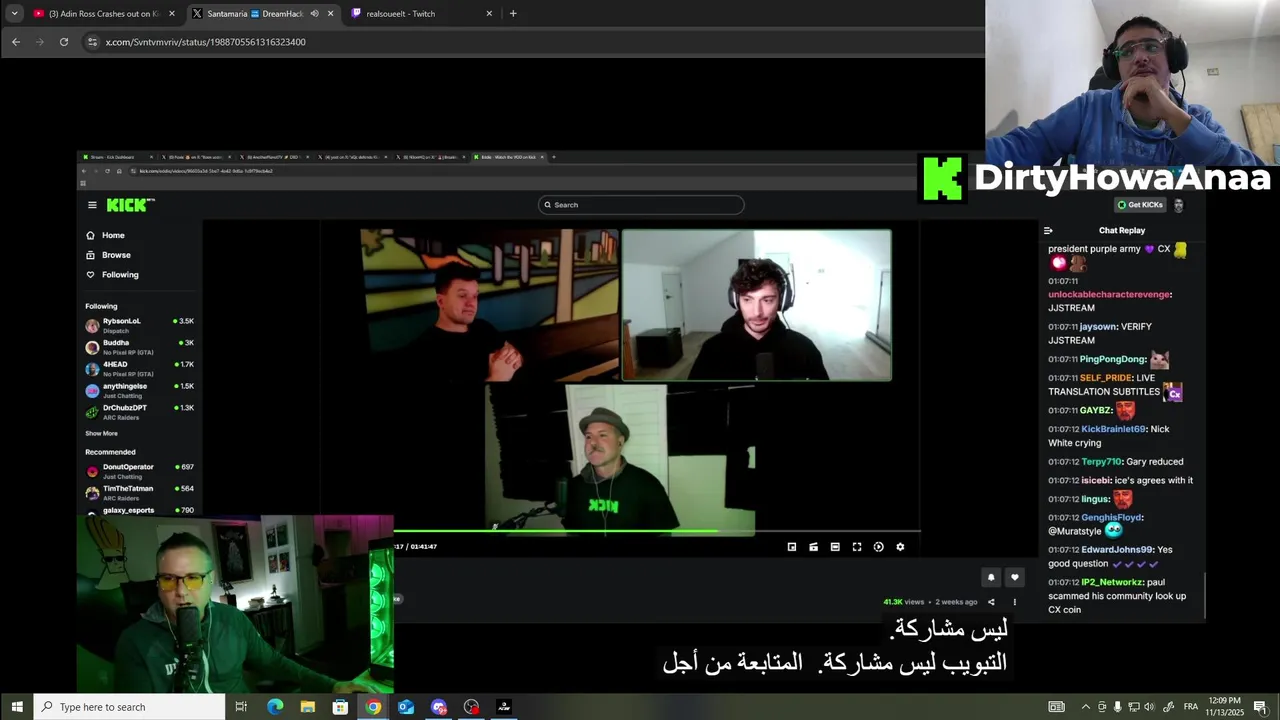Click the Chat Replay heading

pos(1122,230)
